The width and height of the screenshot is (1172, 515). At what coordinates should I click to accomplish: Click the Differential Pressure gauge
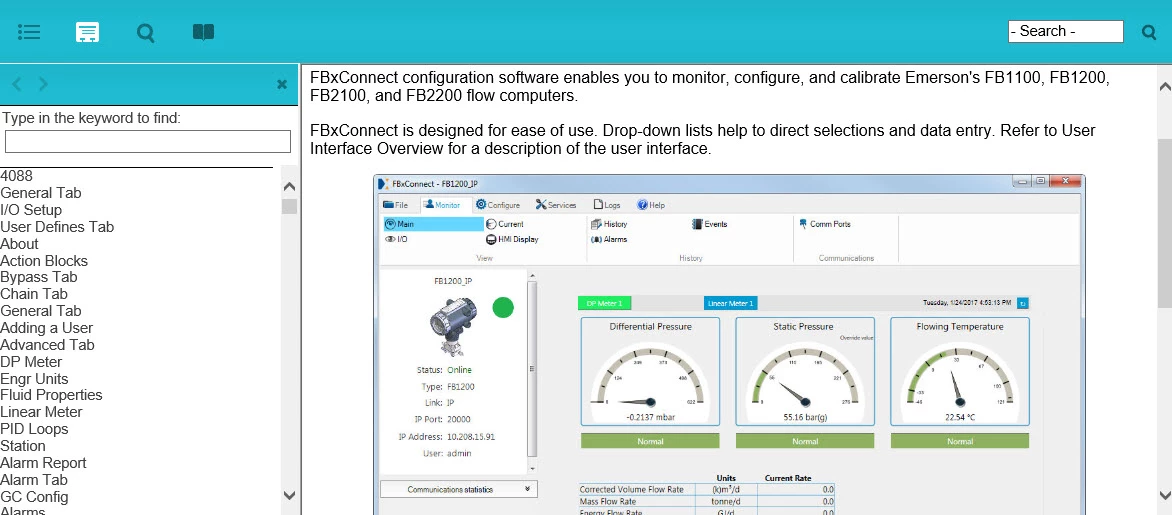[650, 371]
